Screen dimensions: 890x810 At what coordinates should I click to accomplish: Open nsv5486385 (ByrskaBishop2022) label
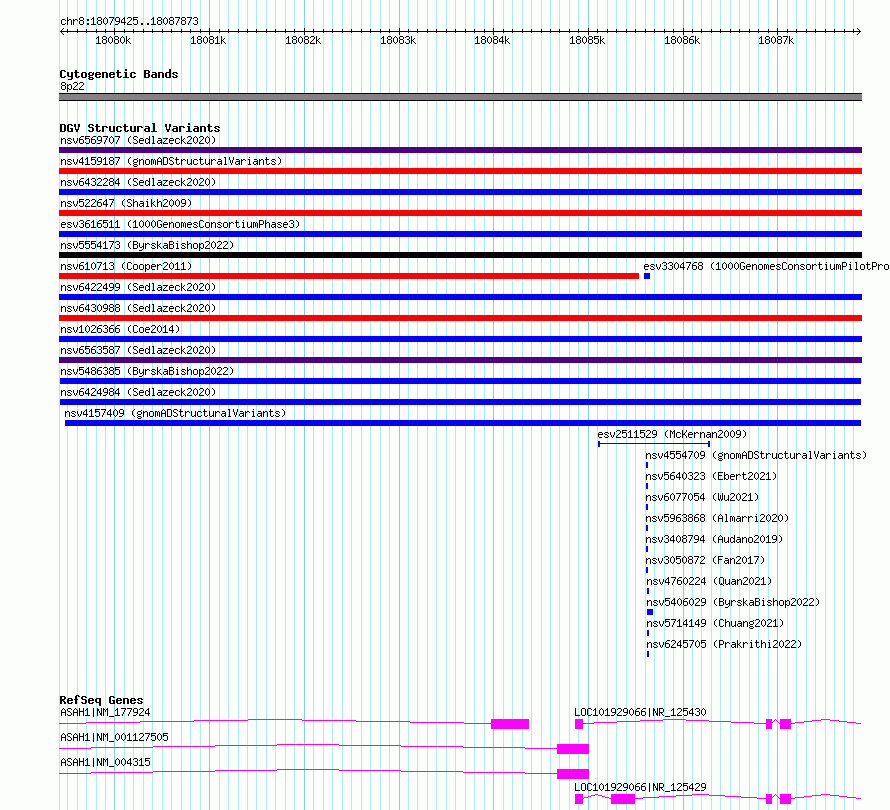tap(147, 371)
